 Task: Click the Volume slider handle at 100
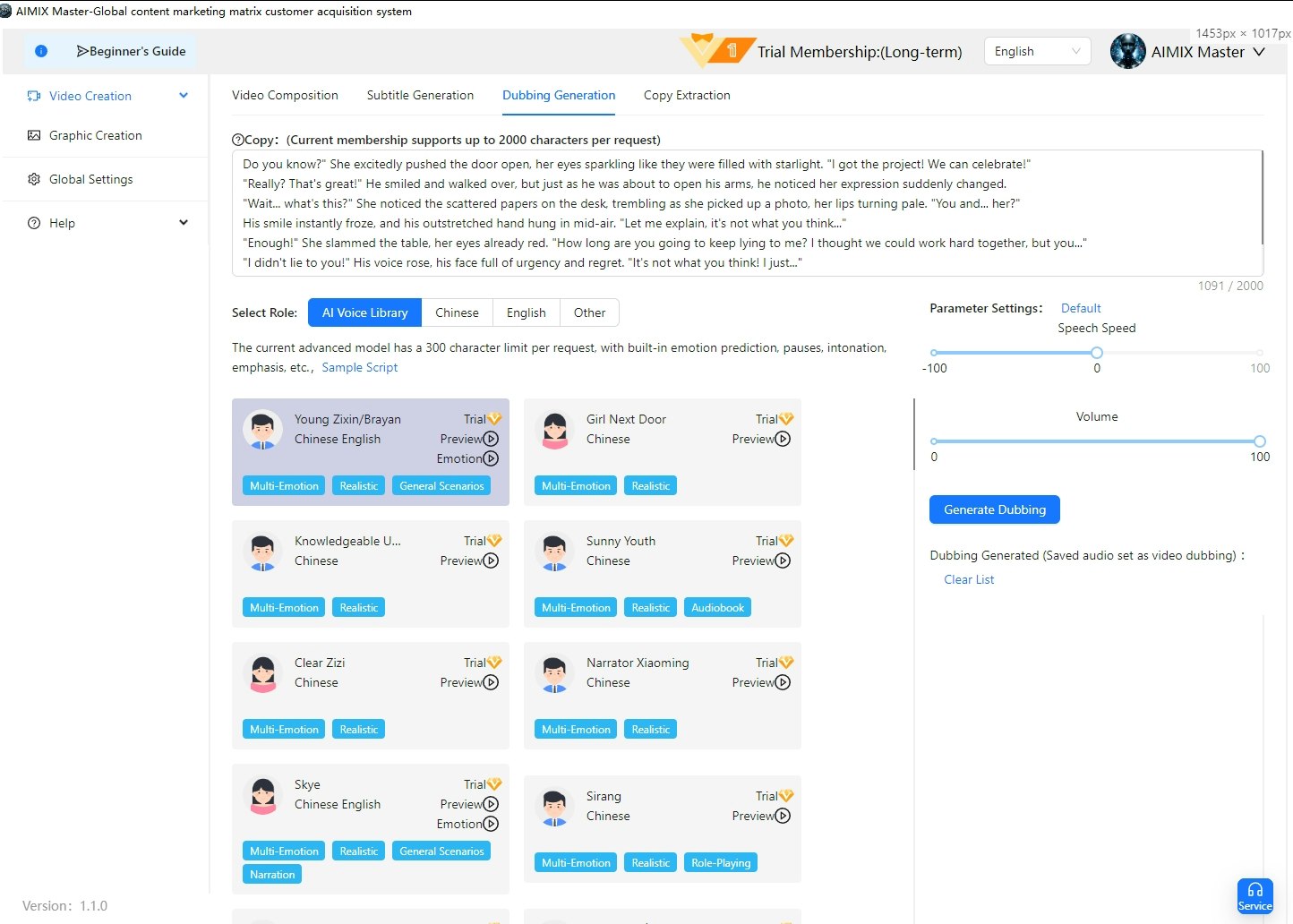point(1260,441)
